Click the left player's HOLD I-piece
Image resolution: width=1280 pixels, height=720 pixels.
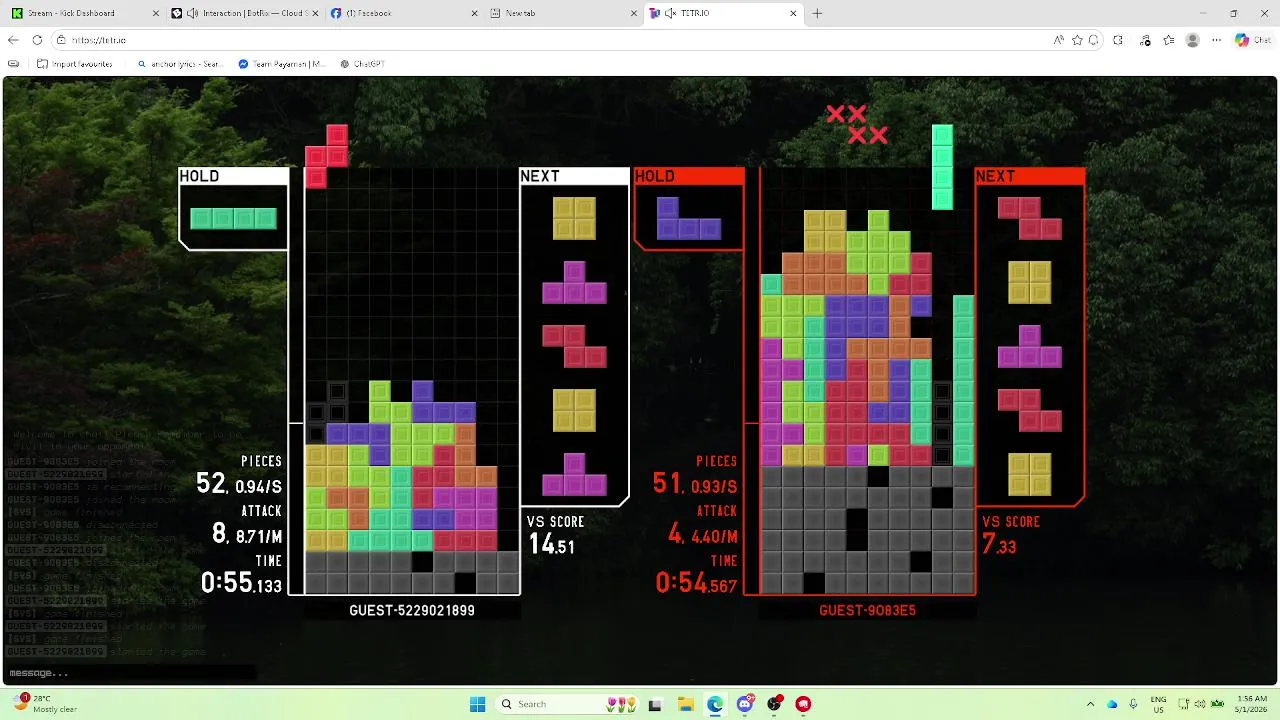(x=233, y=219)
